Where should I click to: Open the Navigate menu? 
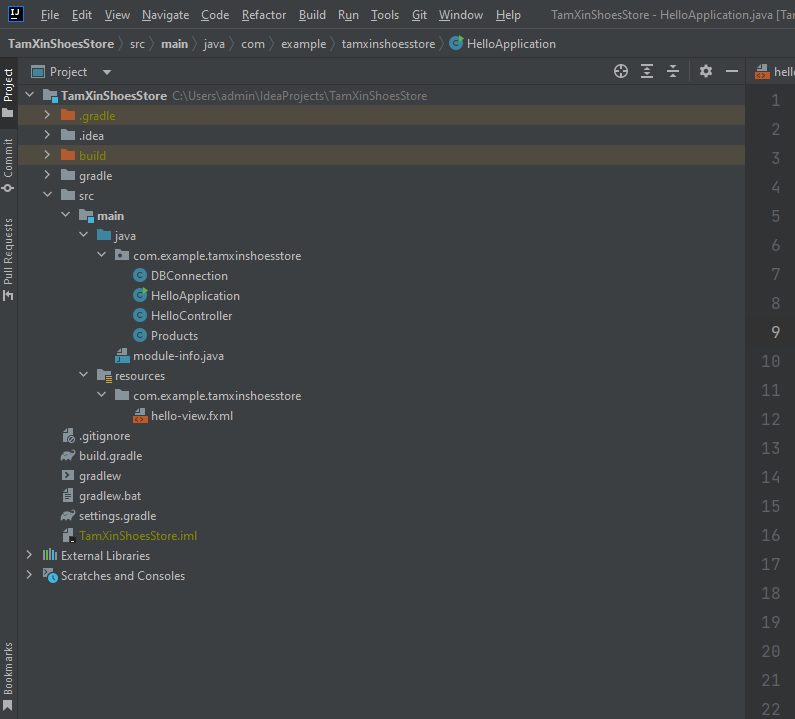point(165,15)
